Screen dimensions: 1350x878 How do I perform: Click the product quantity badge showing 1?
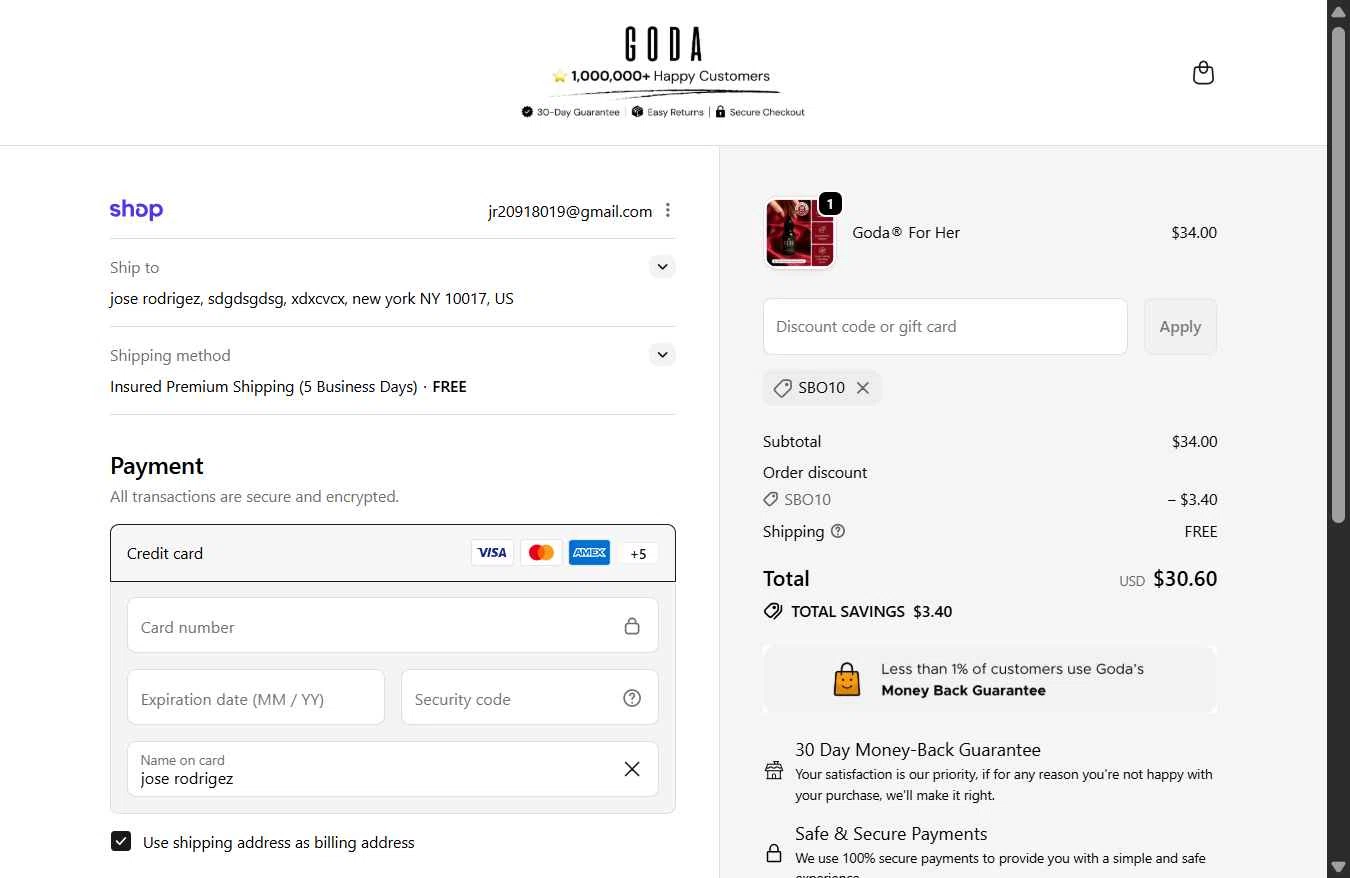coord(829,204)
